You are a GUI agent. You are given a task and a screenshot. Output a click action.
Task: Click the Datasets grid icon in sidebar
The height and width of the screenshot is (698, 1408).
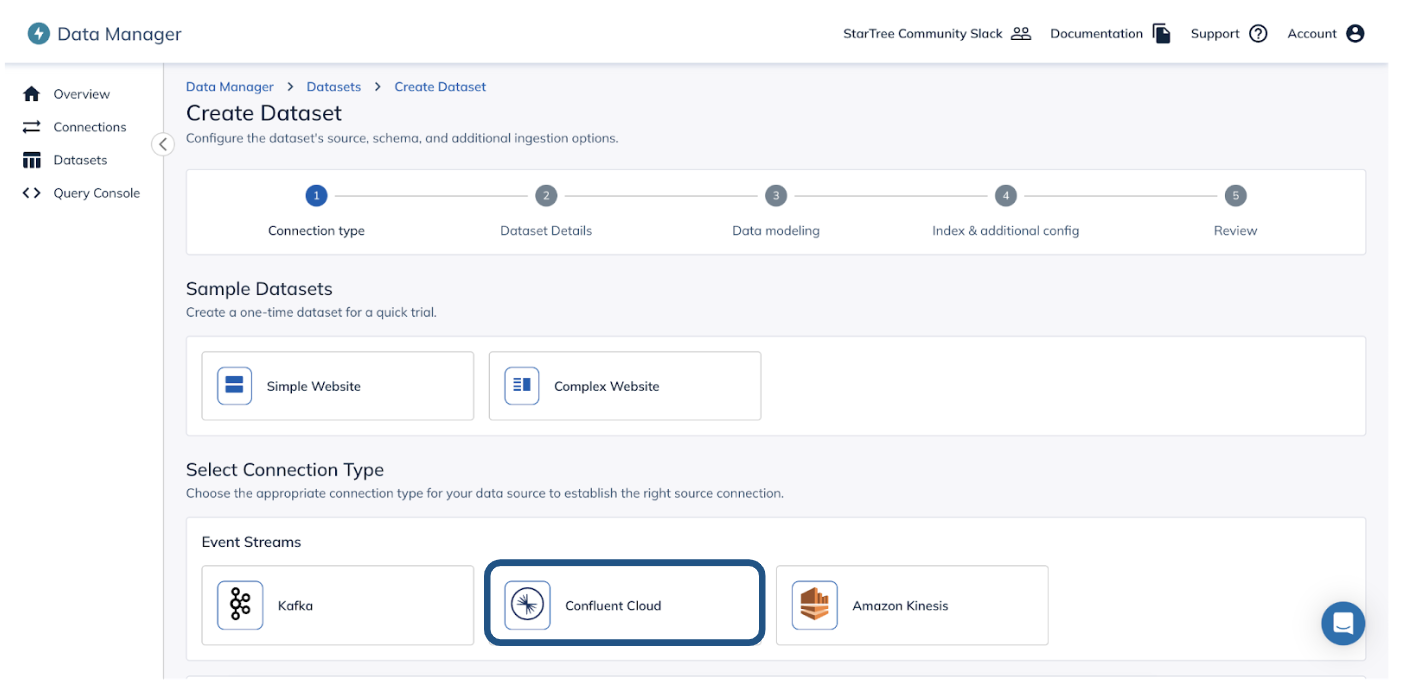point(30,160)
